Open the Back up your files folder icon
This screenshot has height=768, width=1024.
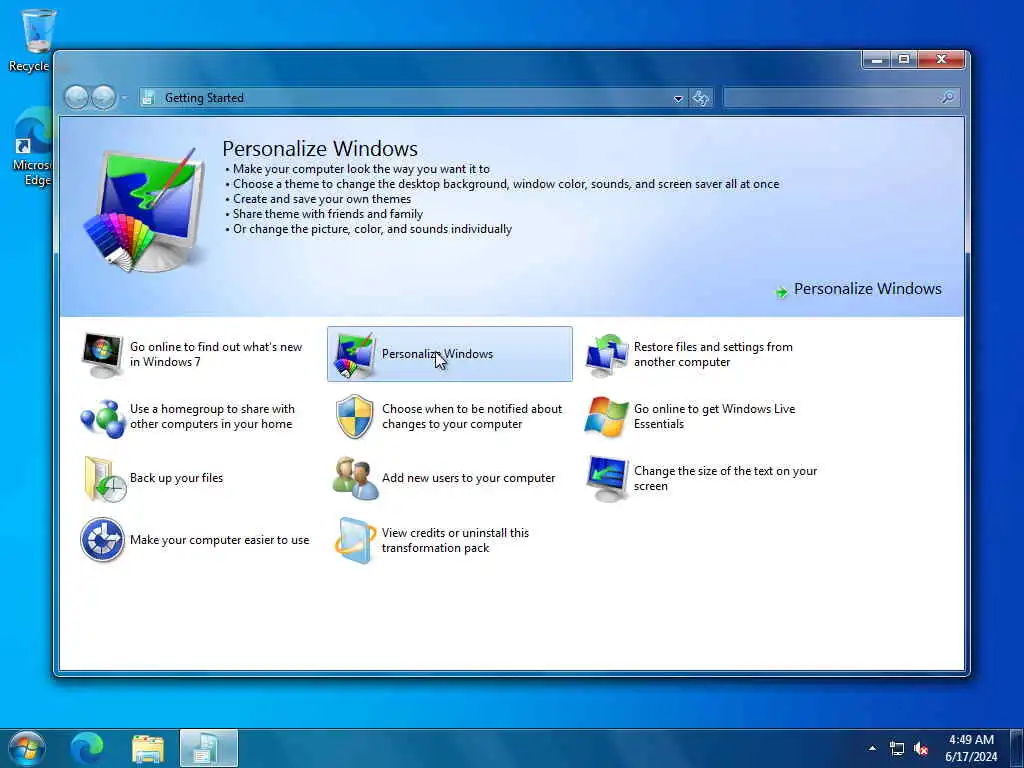tap(103, 479)
